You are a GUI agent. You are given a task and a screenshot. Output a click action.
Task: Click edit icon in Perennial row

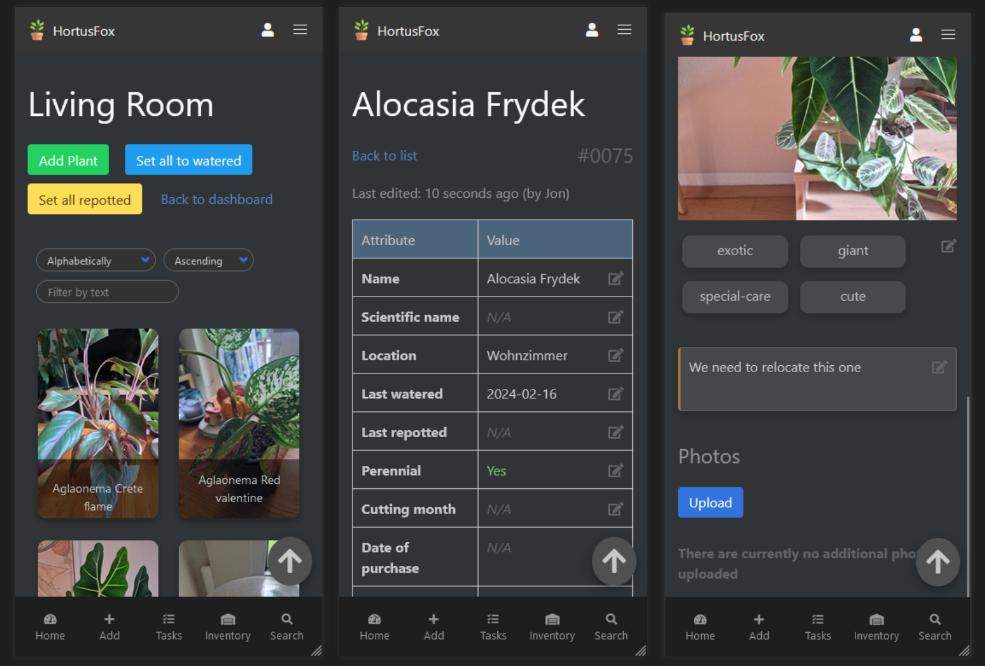click(x=615, y=470)
